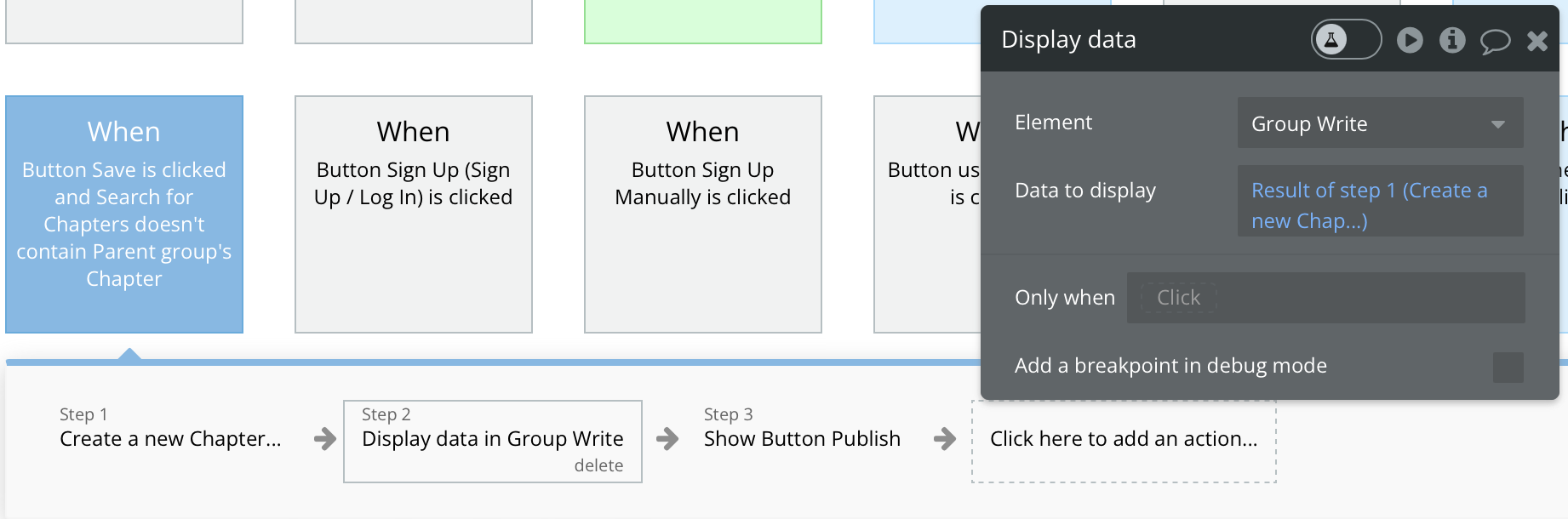Select Step 1 Create a new Chapter
Viewport: 1568px width, 519px height.
(x=170, y=429)
